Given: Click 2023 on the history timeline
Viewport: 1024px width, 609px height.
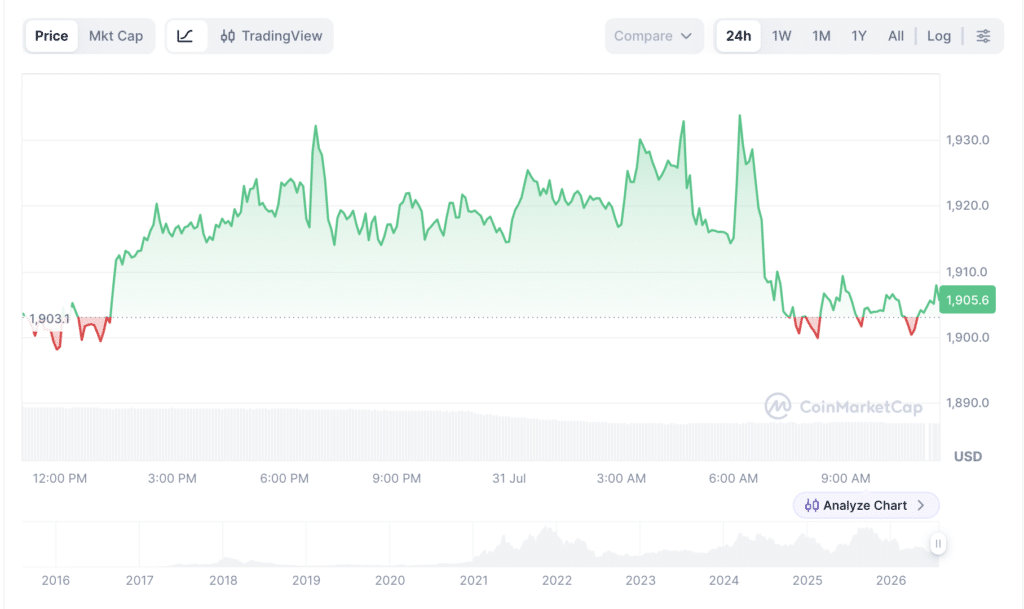Looking at the screenshot, I should pyautogui.click(x=641, y=580).
